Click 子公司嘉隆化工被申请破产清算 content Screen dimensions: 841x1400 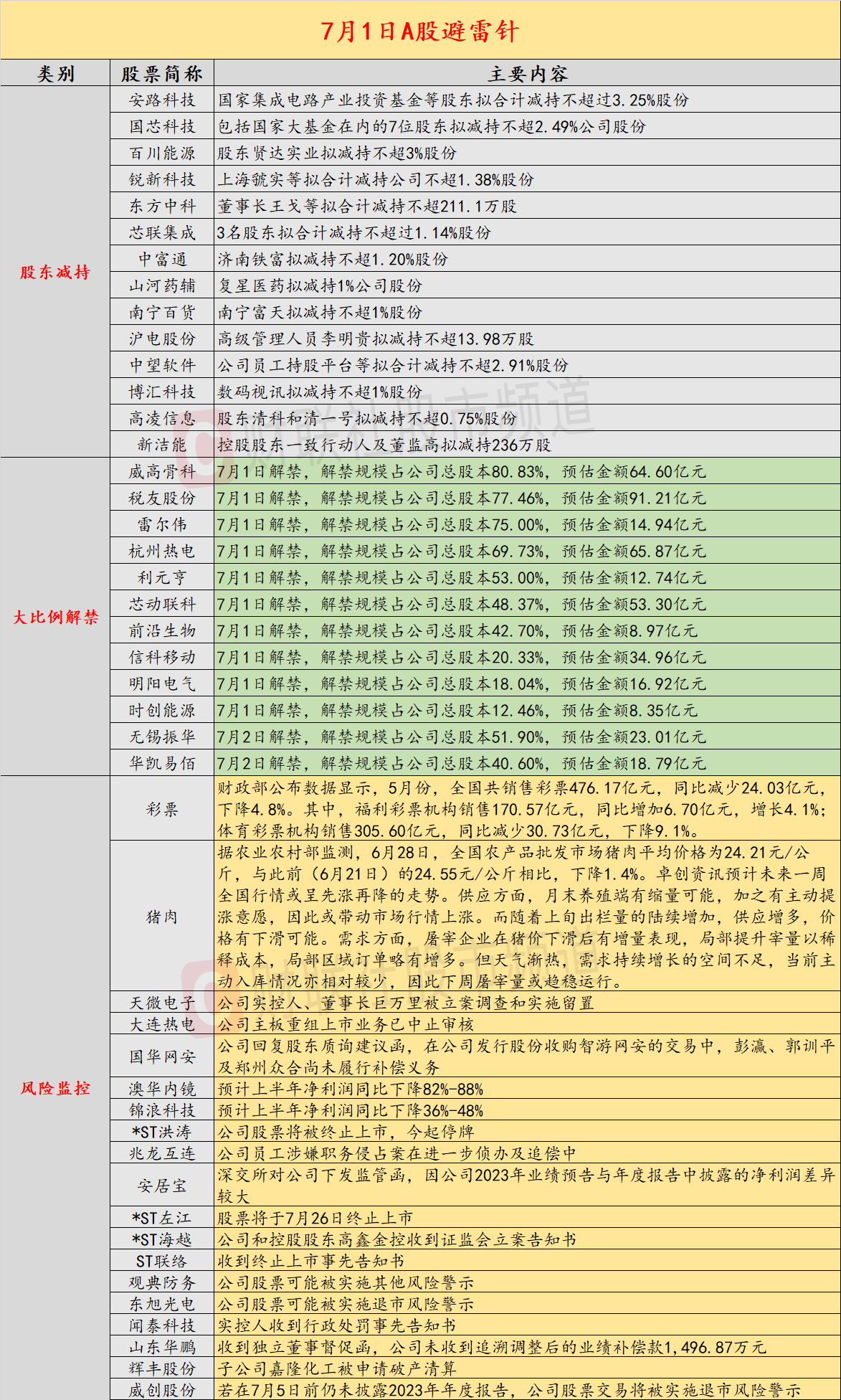pos(337,1369)
